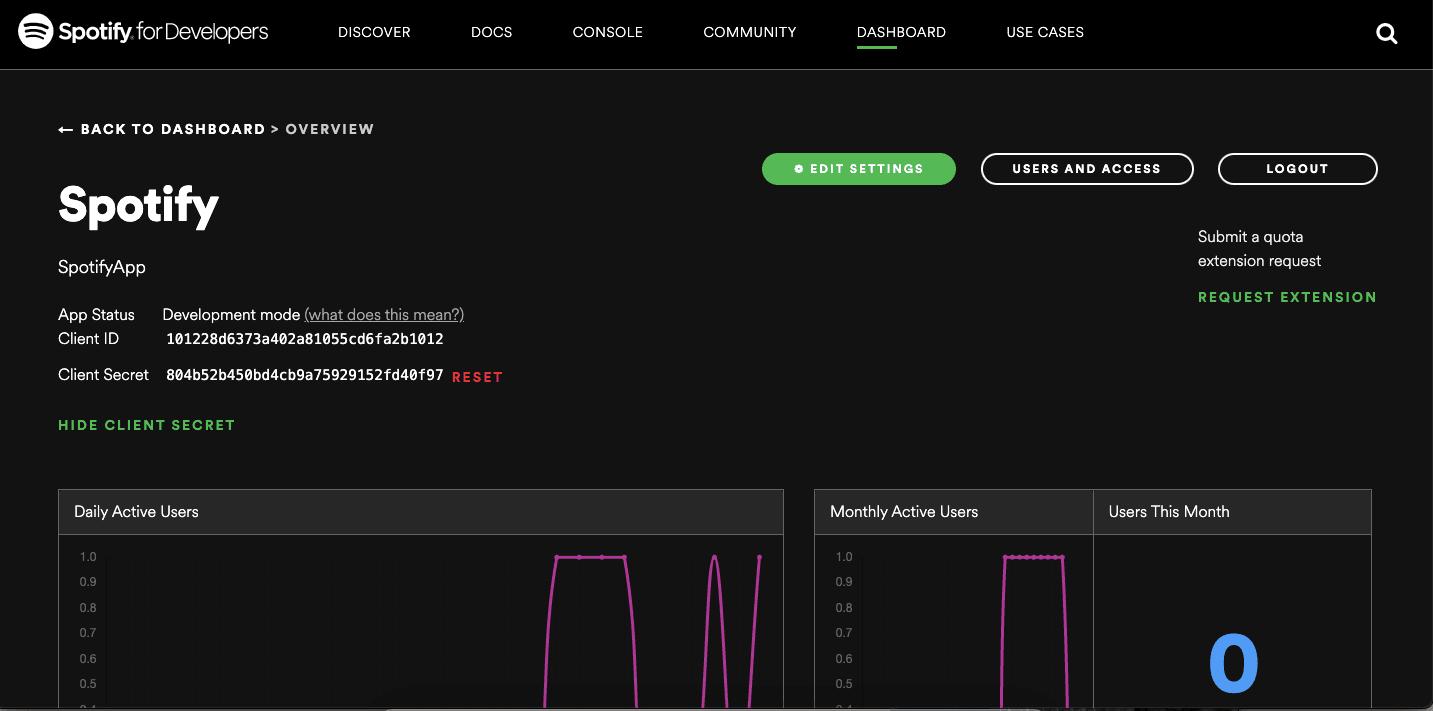This screenshot has width=1433, height=711.
Task: Click the Overview breadcrumb label
Action: 330,129
